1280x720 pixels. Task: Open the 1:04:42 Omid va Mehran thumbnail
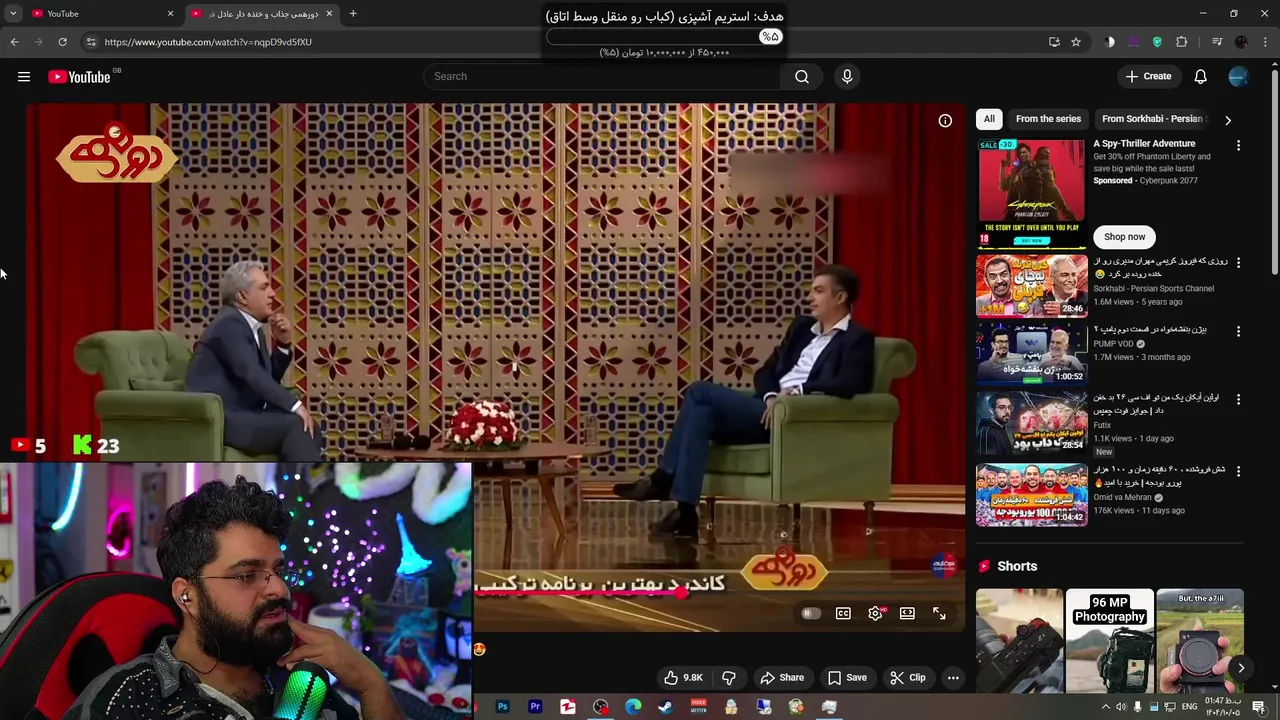[x=1031, y=494]
